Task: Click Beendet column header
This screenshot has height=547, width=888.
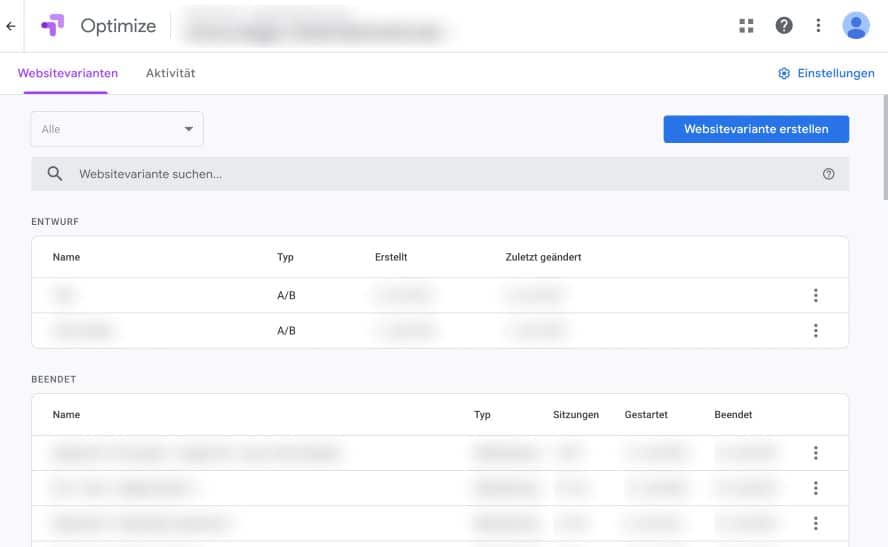Action: [733, 414]
